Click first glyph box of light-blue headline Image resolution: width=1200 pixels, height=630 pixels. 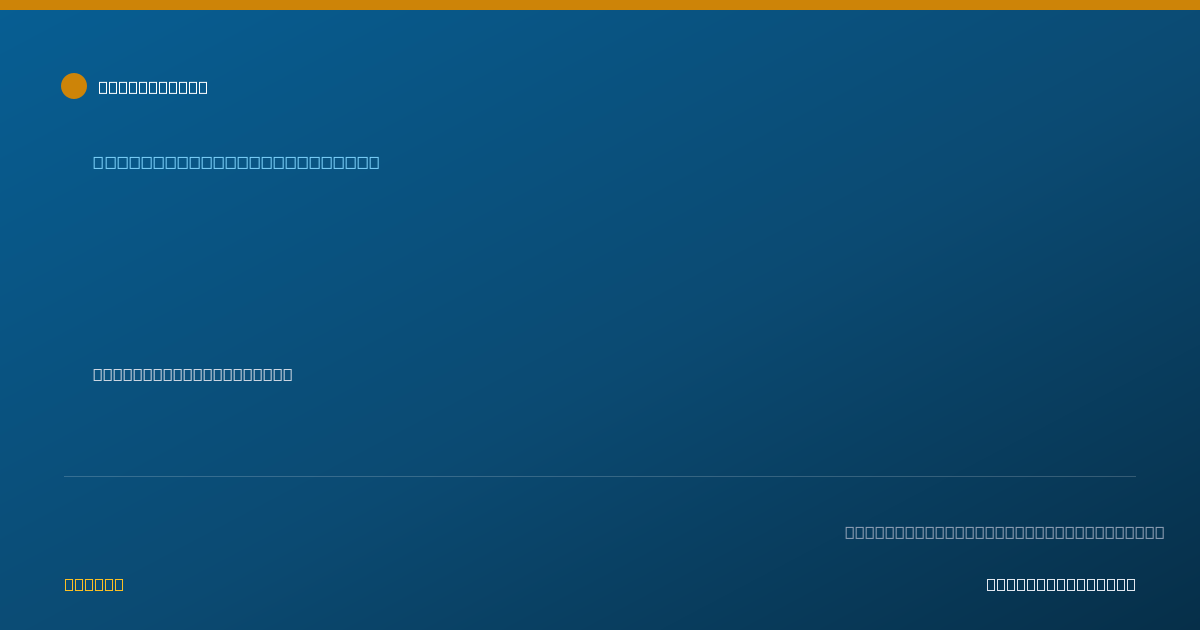point(99,162)
